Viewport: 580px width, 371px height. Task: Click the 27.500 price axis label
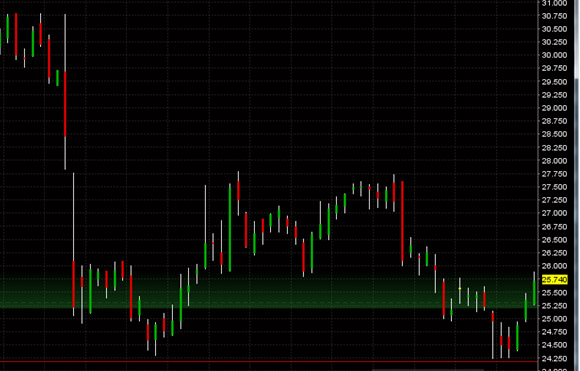(x=554, y=187)
